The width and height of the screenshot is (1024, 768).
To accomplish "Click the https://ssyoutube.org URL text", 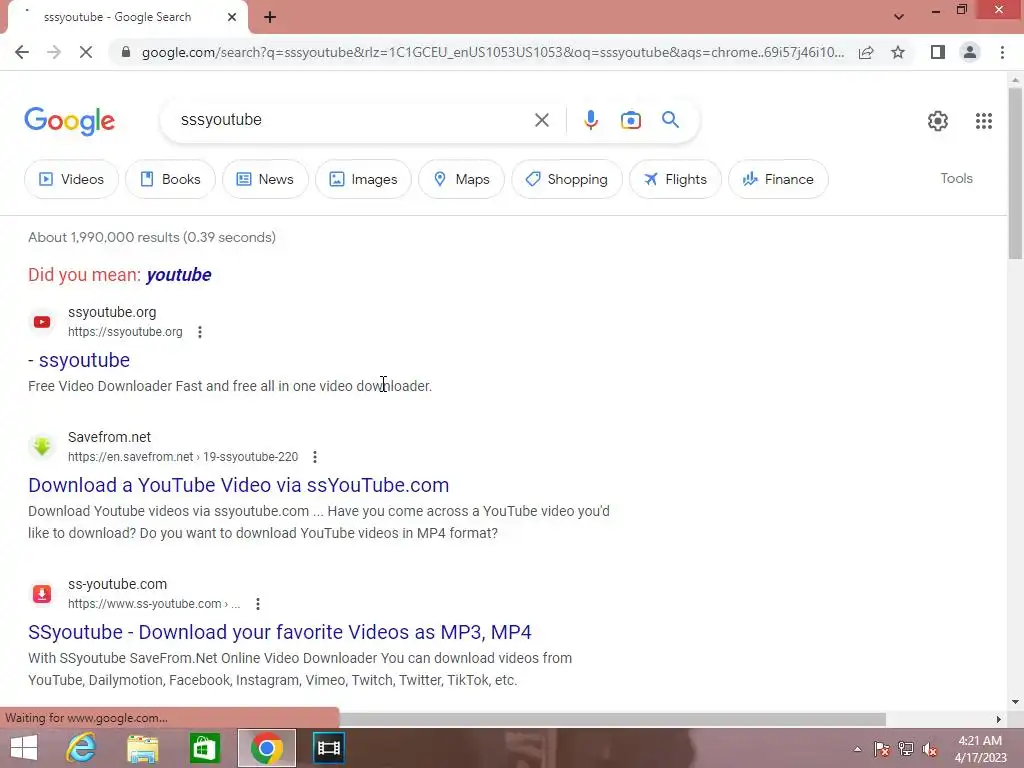I will [x=125, y=332].
